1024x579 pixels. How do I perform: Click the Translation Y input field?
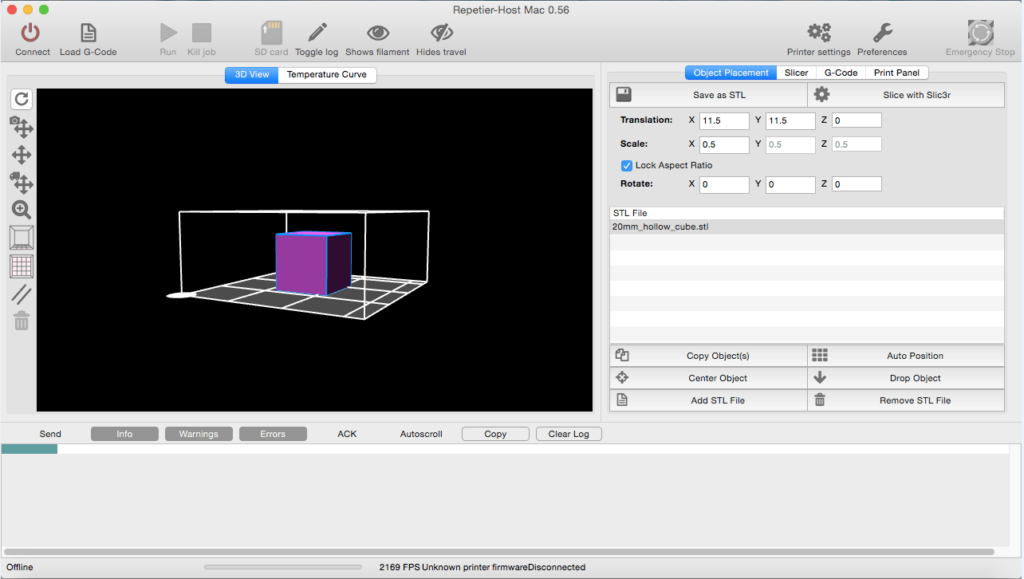(x=790, y=120)
